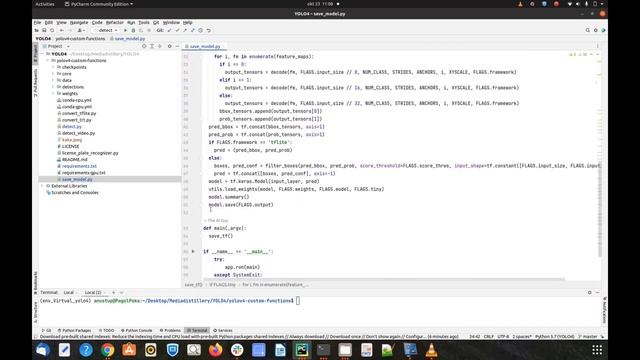The height and width of the screenshot is (360, 640).
Task: Click the Search Everywhere magnifier icon
Action: pos(588,30)
